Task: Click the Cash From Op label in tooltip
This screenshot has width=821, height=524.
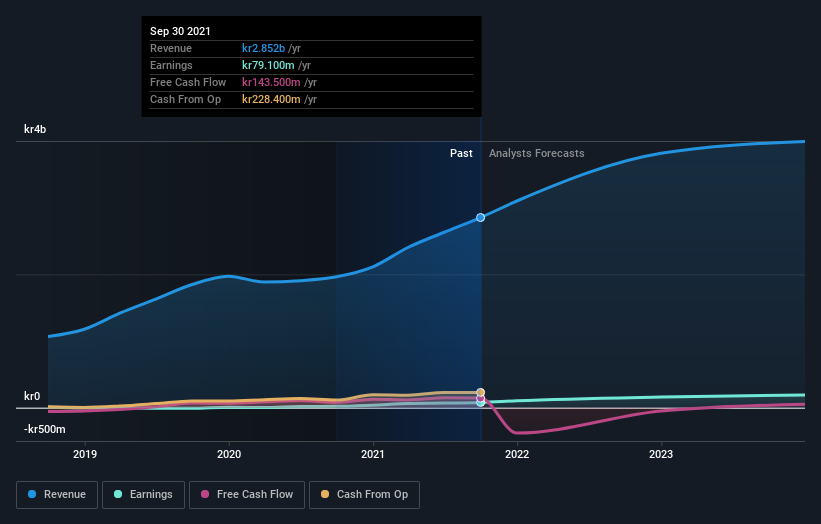Action: coord(185,99)
